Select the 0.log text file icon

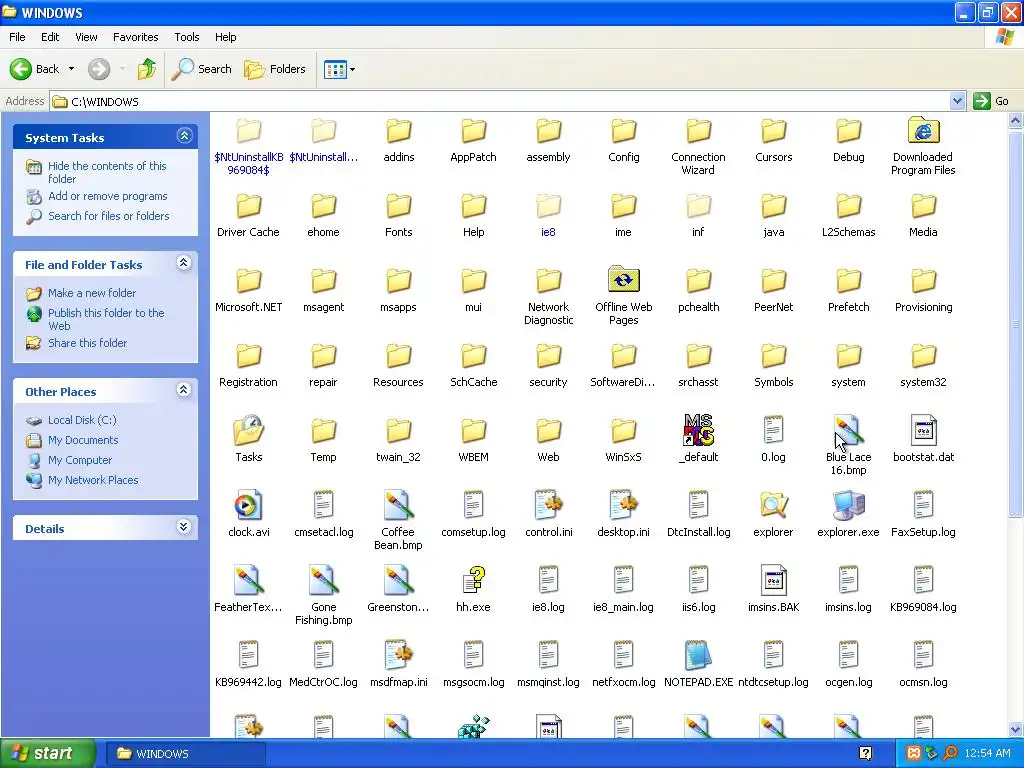[x=773, y=430]
